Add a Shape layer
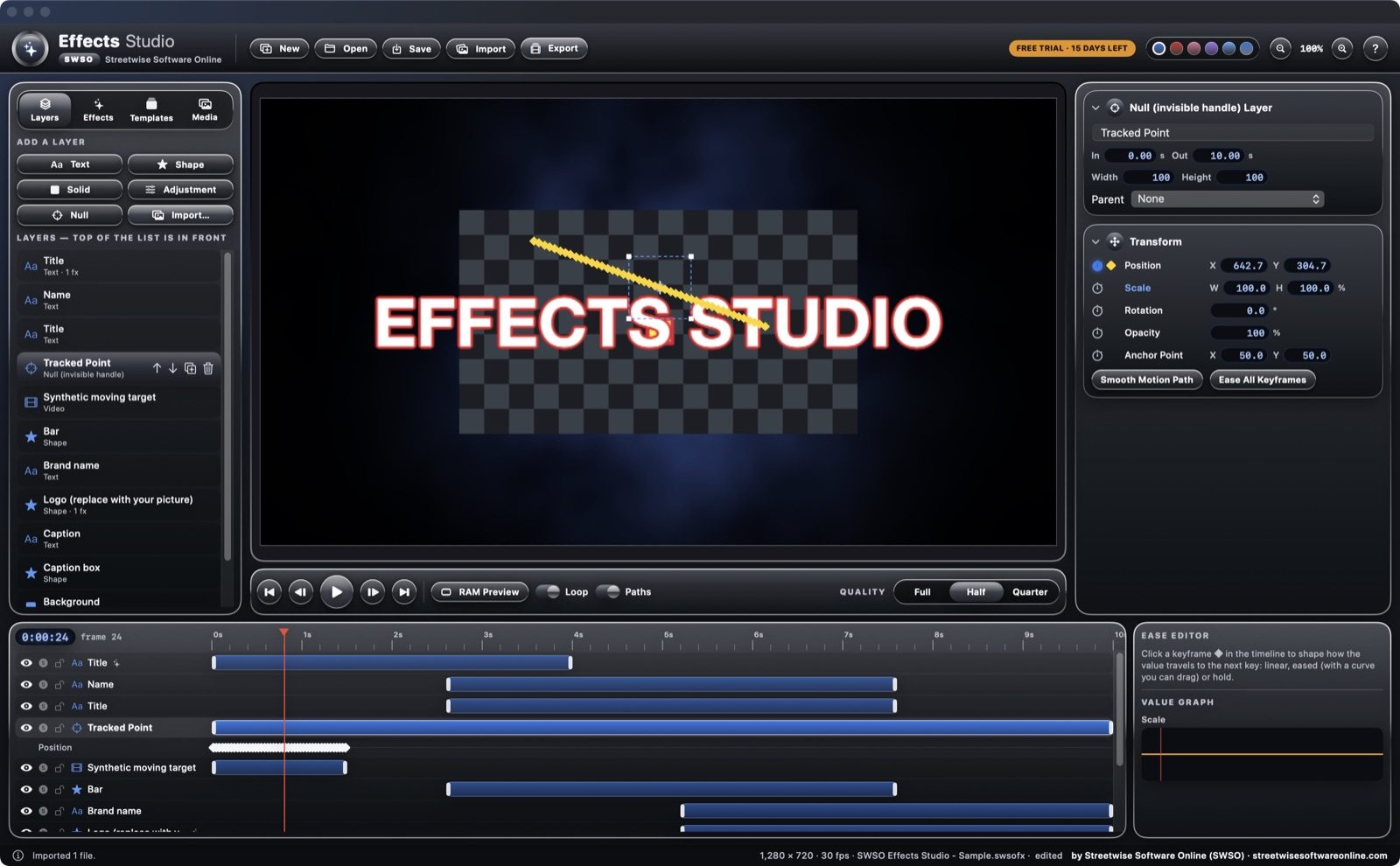The height and width of the screenshot is (866, 1400). point(180,164)
